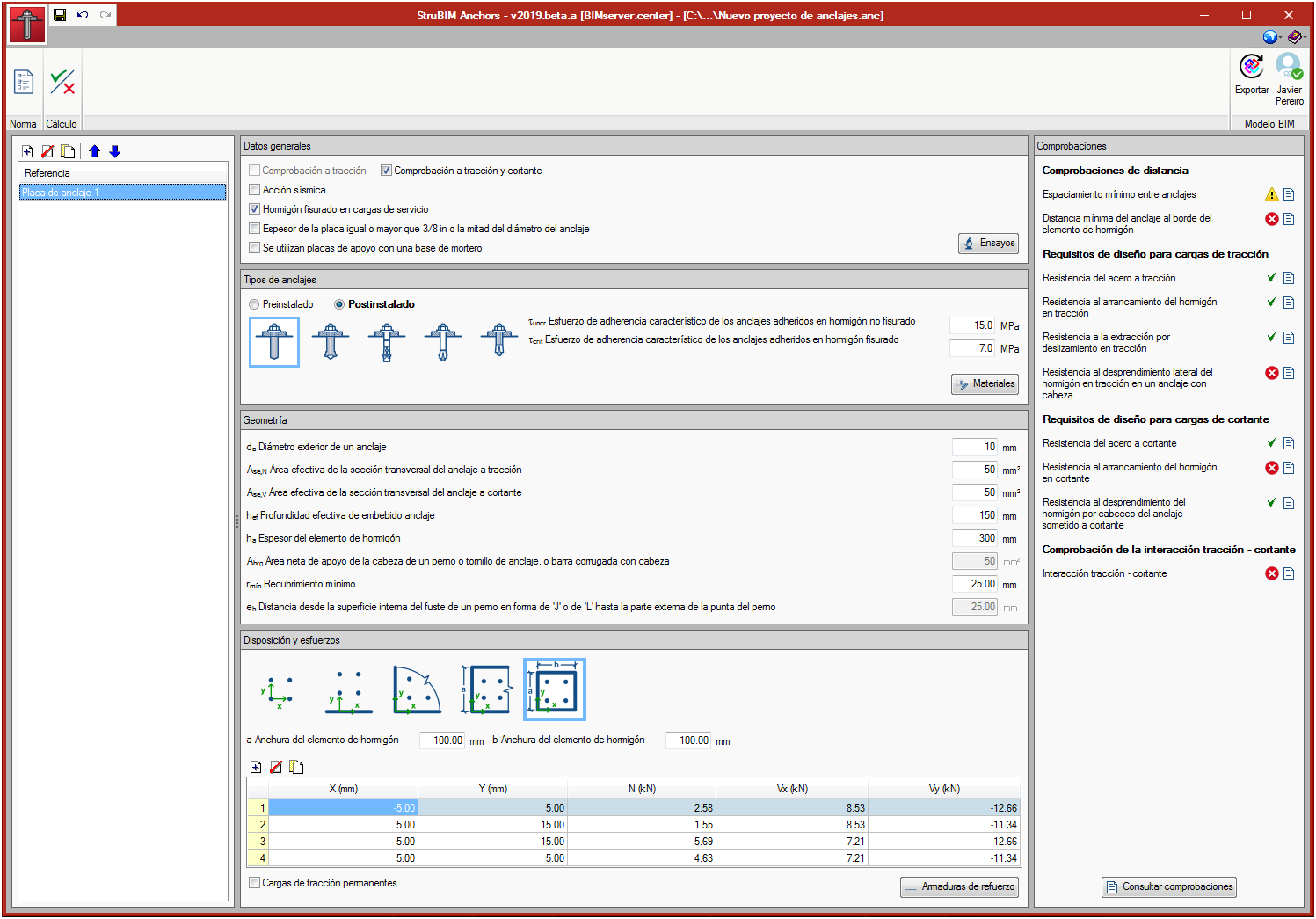
Task: Toggle Hormigón fisurado en cargas de servicio
Action: click(x=254, y=209)
